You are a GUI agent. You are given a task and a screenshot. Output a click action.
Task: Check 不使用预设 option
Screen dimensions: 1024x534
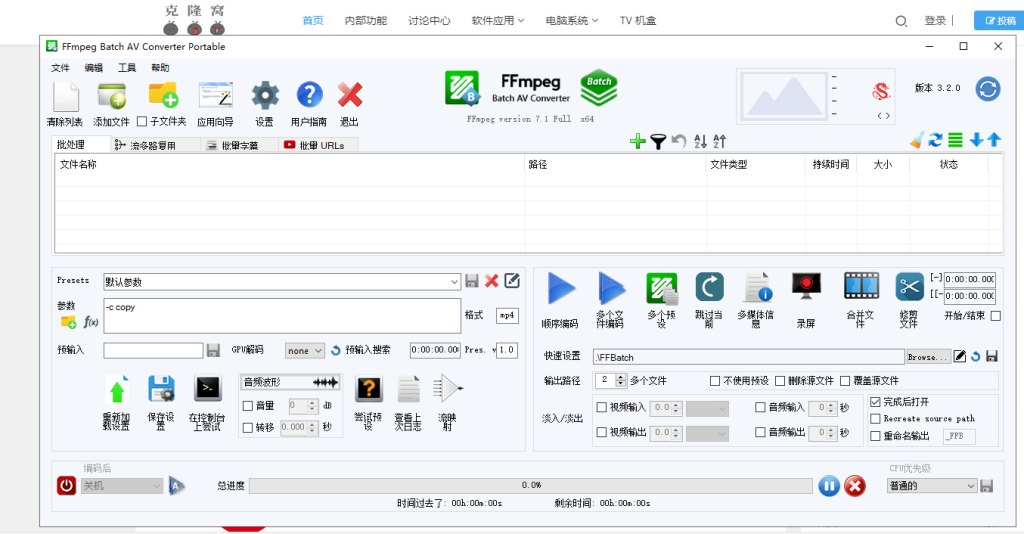[715, 381]
